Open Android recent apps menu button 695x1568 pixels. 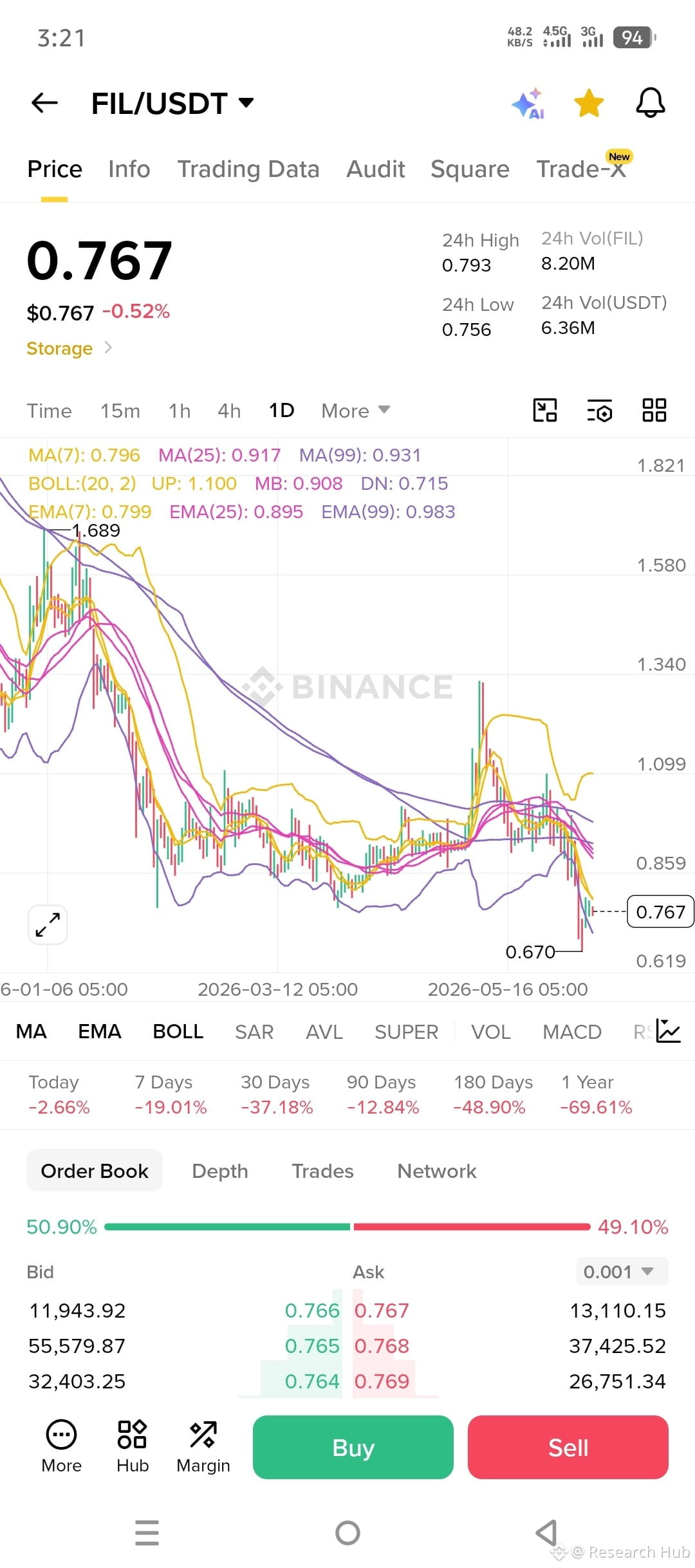[x=147, y=1533]
